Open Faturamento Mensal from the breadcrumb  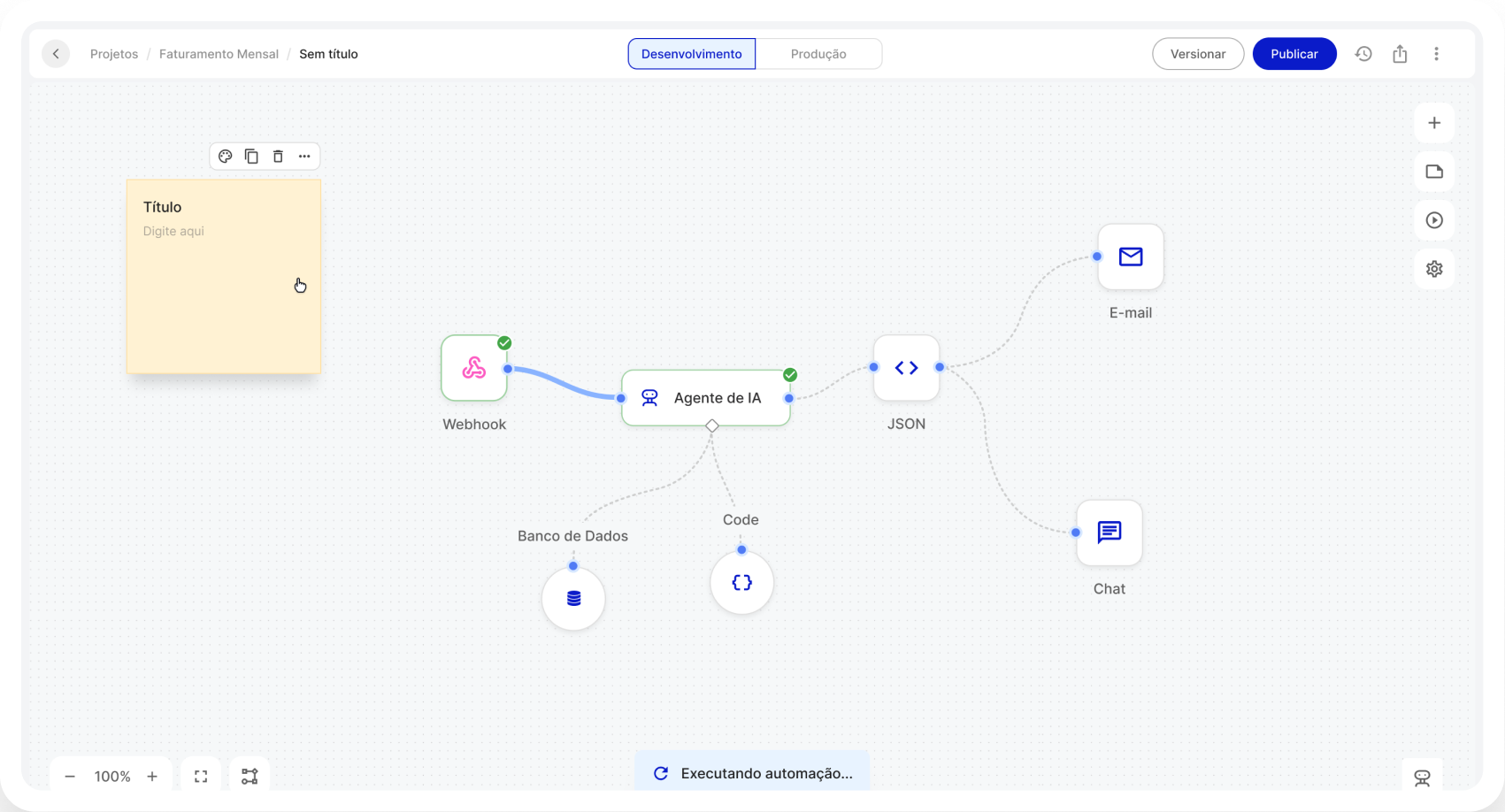click(x=219, y=53)
